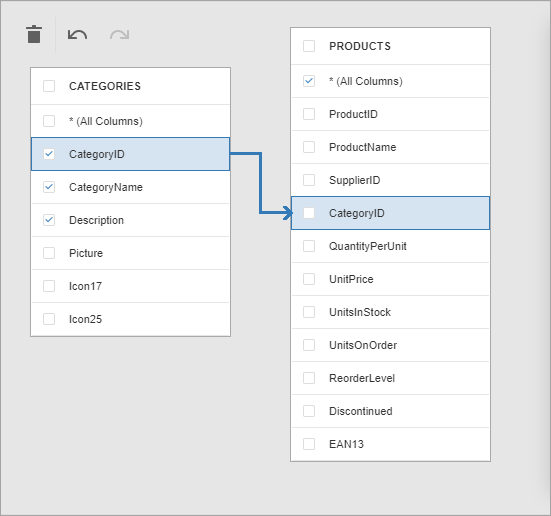Image resolution: width=551 pixels, height=516 pixels.
Task: Click the UnitsInStock column label
Action: coord(360,312)
